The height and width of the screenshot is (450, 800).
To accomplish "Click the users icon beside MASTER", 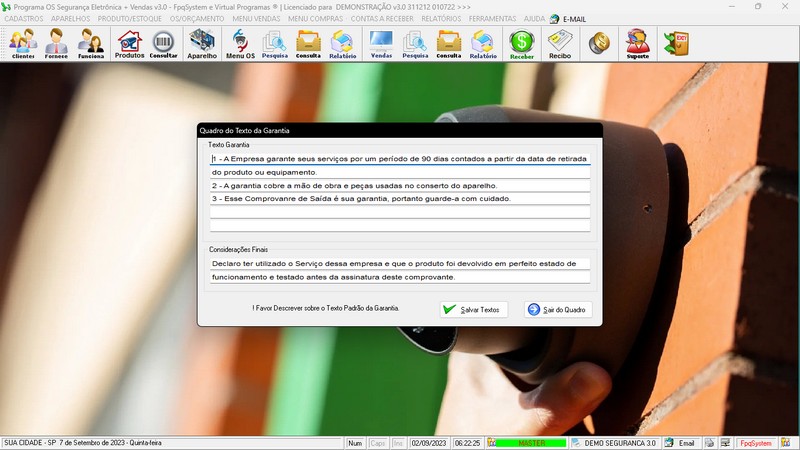I will [x=491, y=443].
